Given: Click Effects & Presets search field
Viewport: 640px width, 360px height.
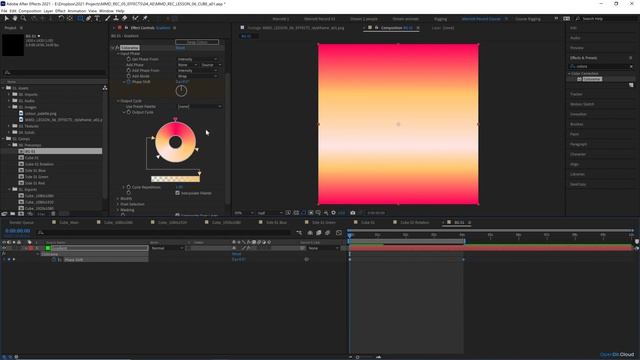Looking at the screenshot, I should (x=602, y=66).
